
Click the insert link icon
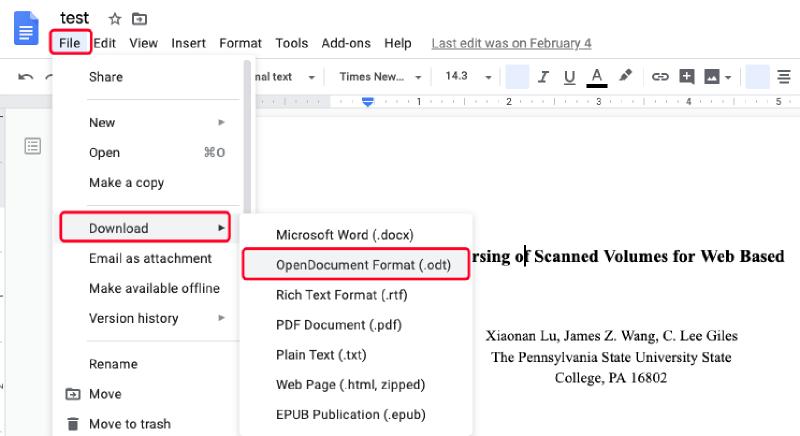click(660, 76)
